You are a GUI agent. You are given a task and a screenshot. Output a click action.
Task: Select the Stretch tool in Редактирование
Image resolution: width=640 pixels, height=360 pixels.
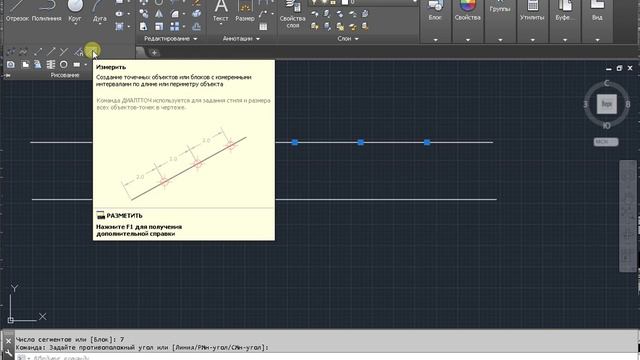pos(144,27)
